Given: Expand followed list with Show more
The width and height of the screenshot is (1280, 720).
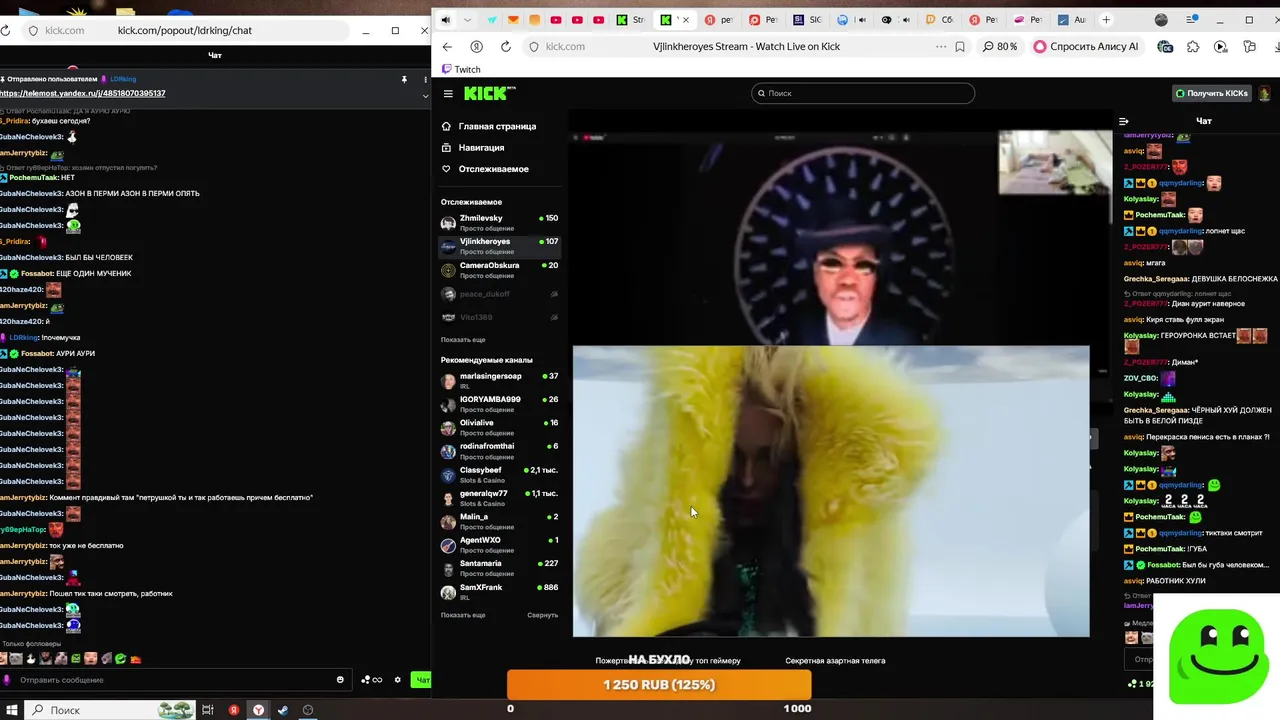Looking at the screenshot, I should coord(463,340).
